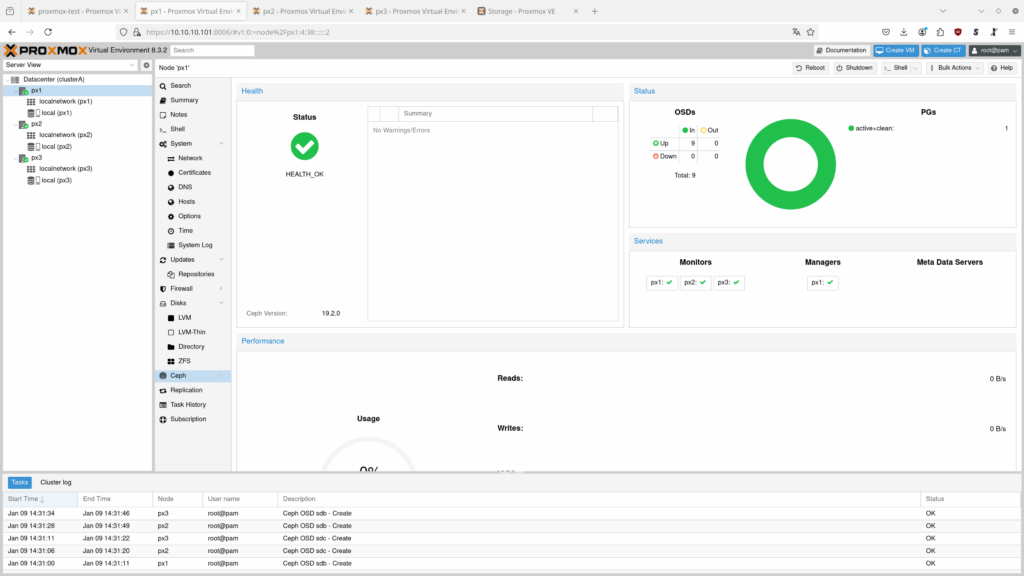Open the browser downloads panel
This screenshot has width=1024, height=576.
[x=904, y=32]
